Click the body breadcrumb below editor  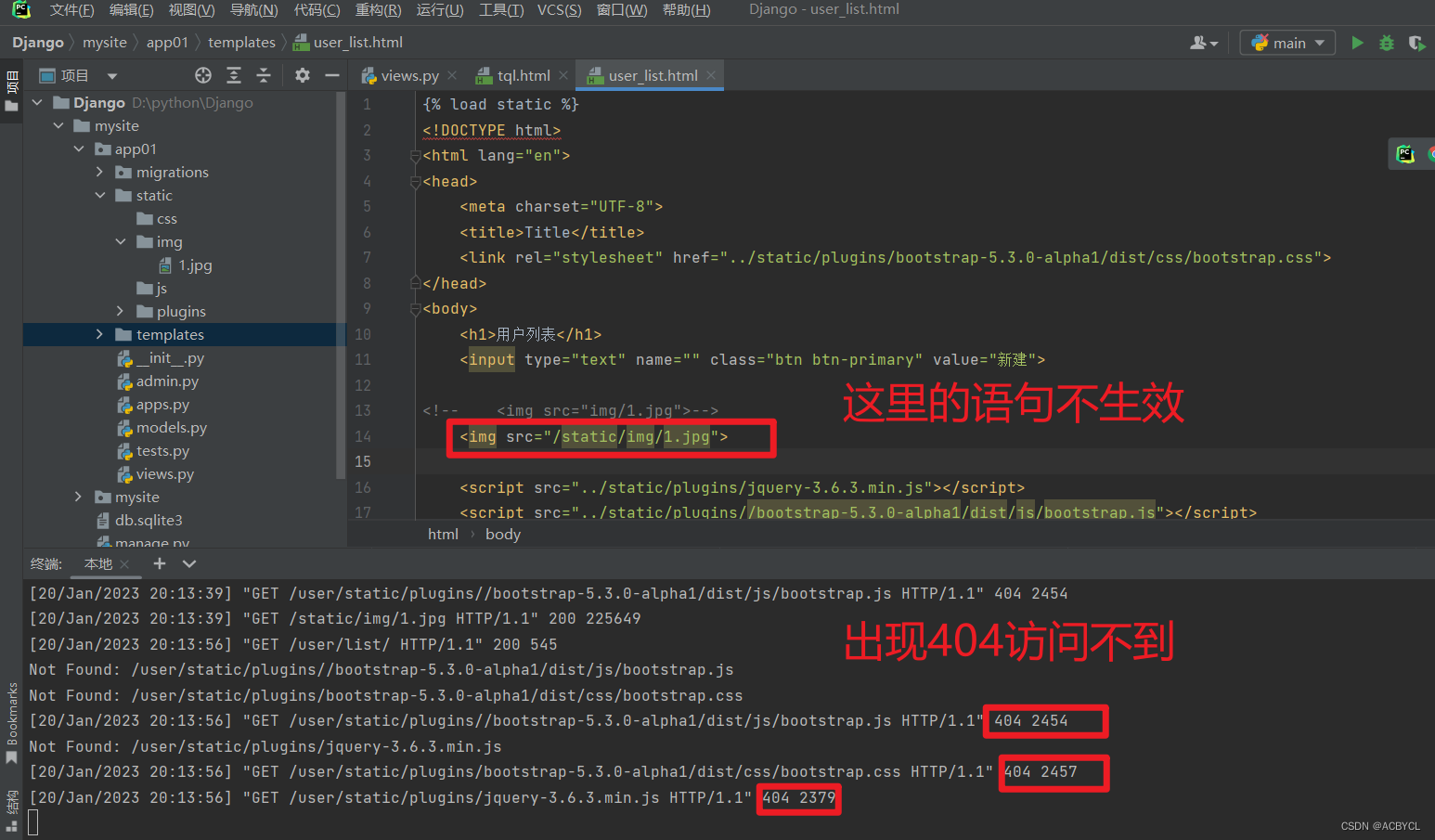click(x=503, y=535)
